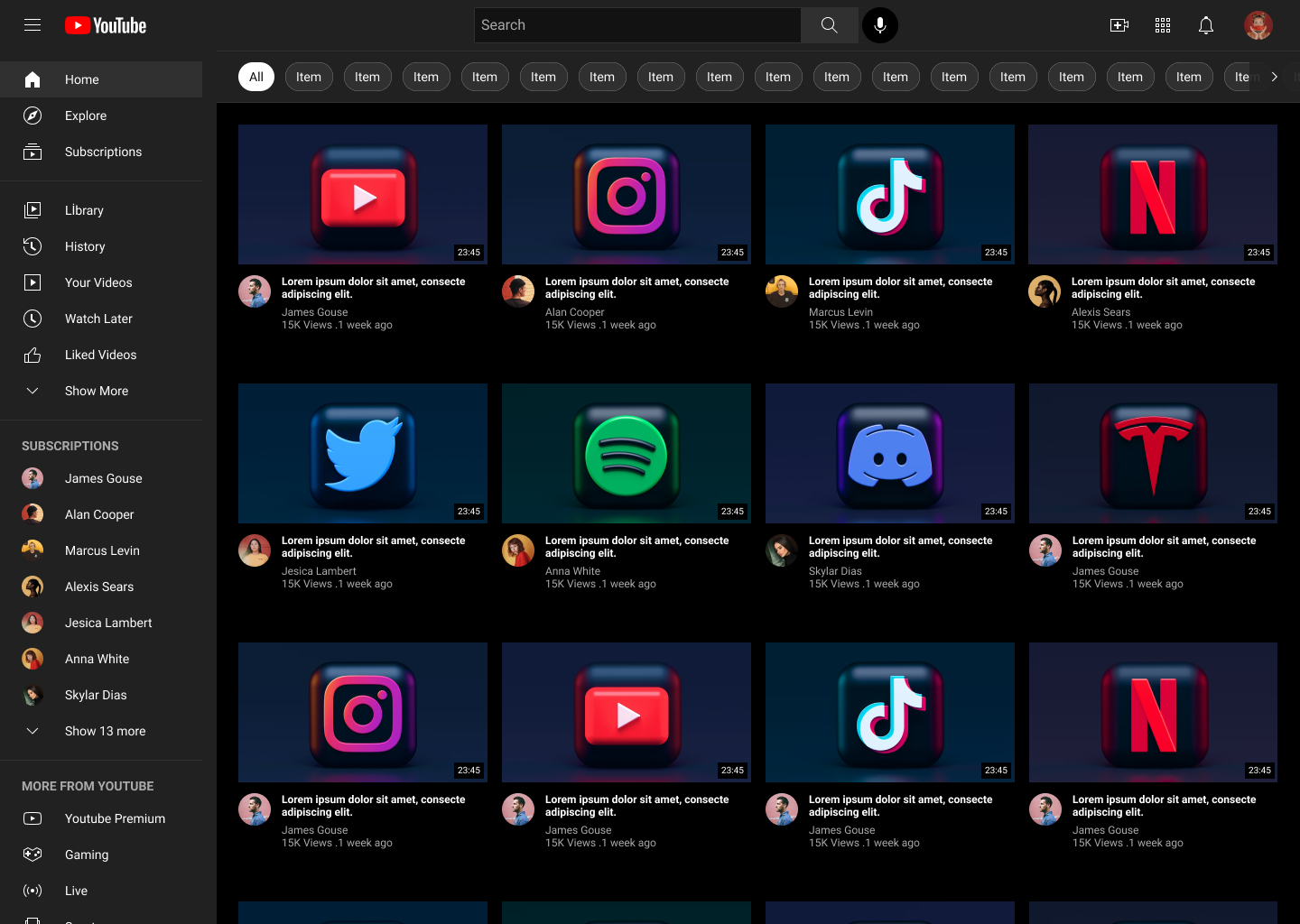Play the third-row TikTok logo video
The width and height of the screenshot is (1300, 924).
890,712
